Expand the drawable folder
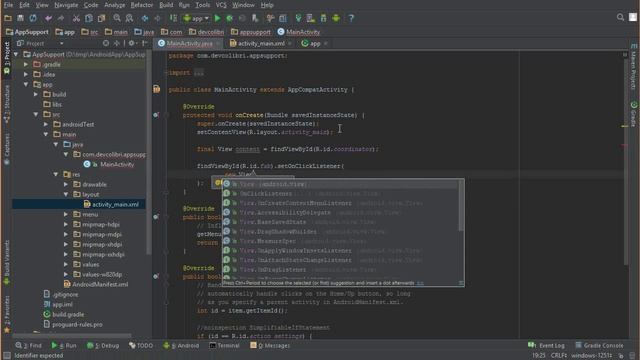Image resolution: width=640 pixels, height=360 pixels. (x=66, y=184)
